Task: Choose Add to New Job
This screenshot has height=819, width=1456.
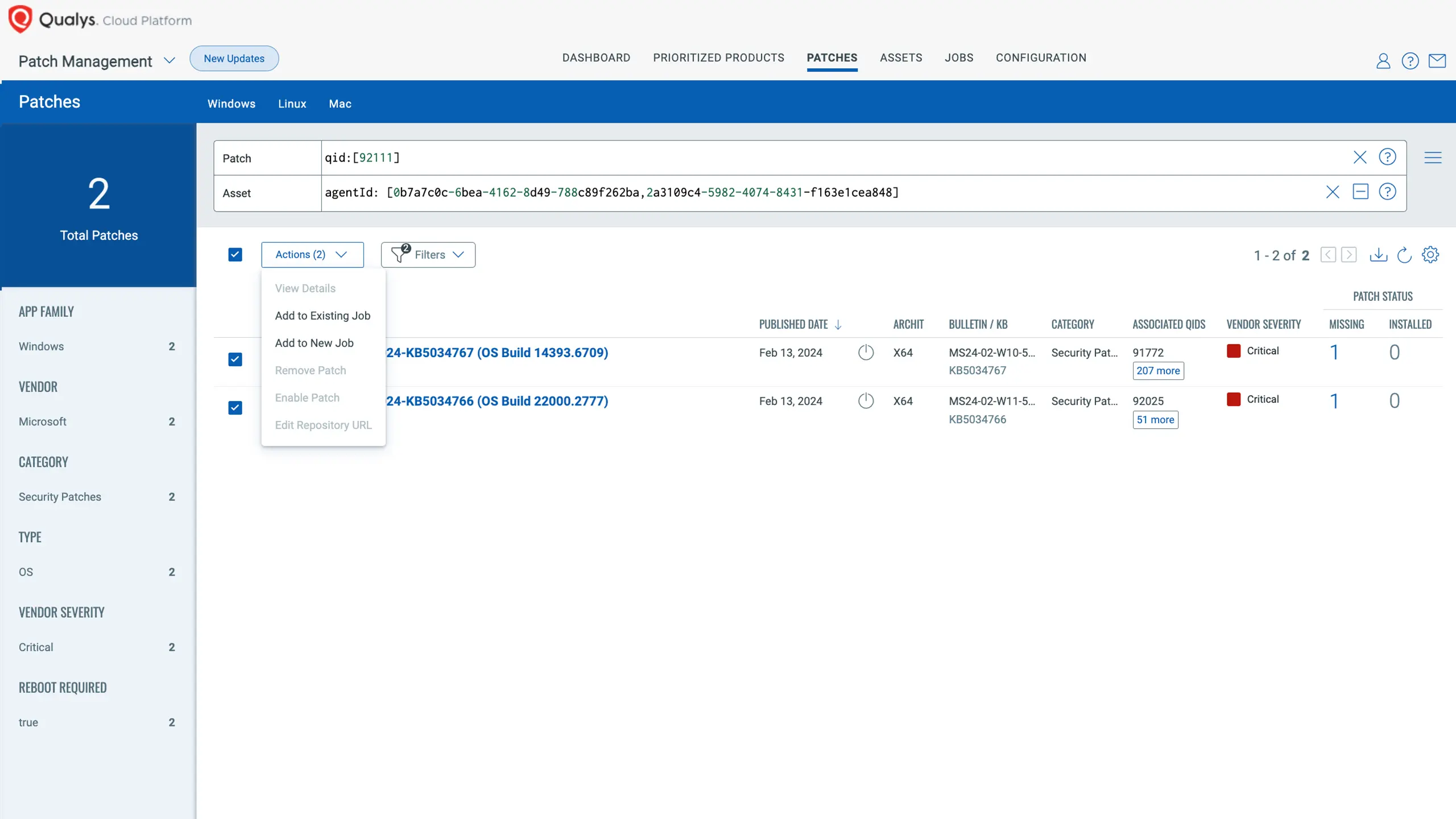Action: (315, 343)
